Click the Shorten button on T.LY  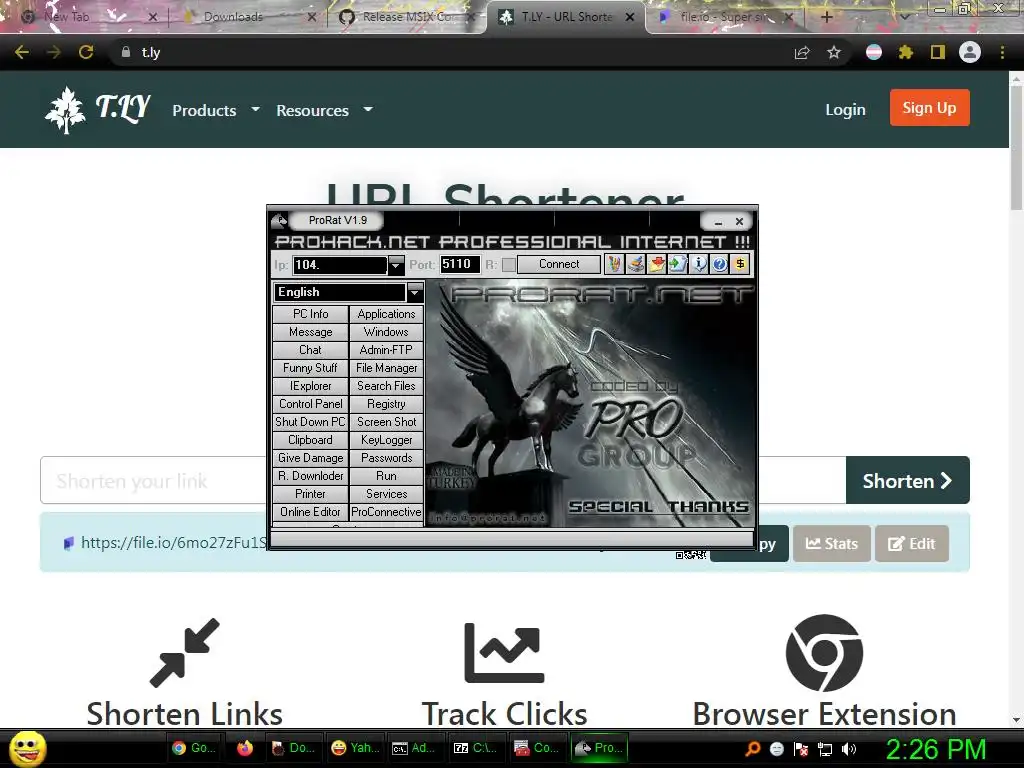[x=908, y=481]
